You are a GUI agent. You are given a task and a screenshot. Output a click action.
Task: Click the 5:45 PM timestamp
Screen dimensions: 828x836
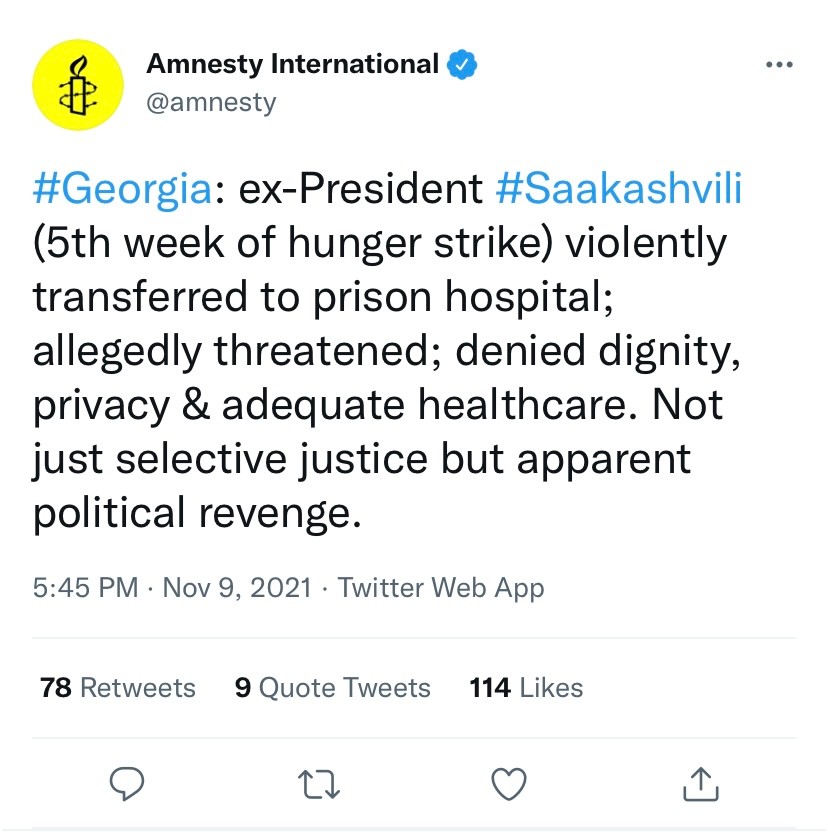(85, 587)
